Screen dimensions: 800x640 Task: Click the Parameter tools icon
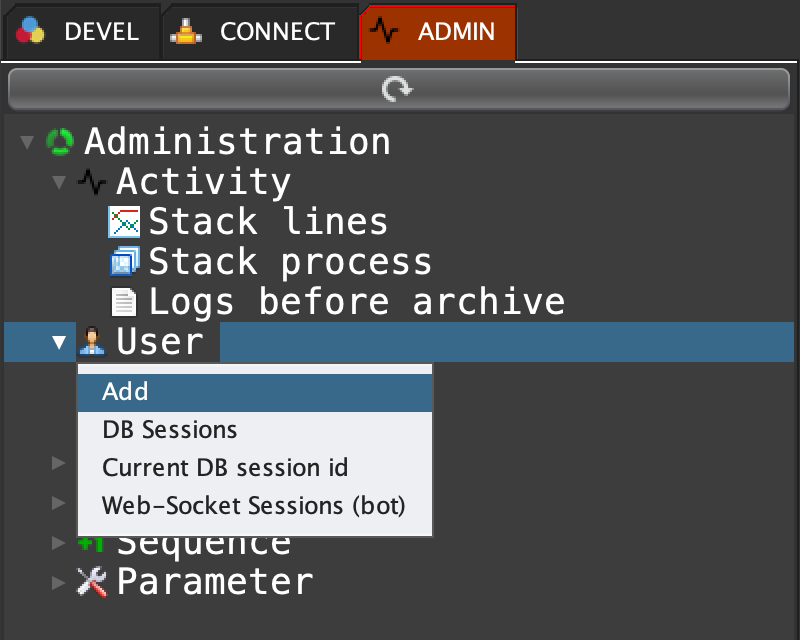92,582
